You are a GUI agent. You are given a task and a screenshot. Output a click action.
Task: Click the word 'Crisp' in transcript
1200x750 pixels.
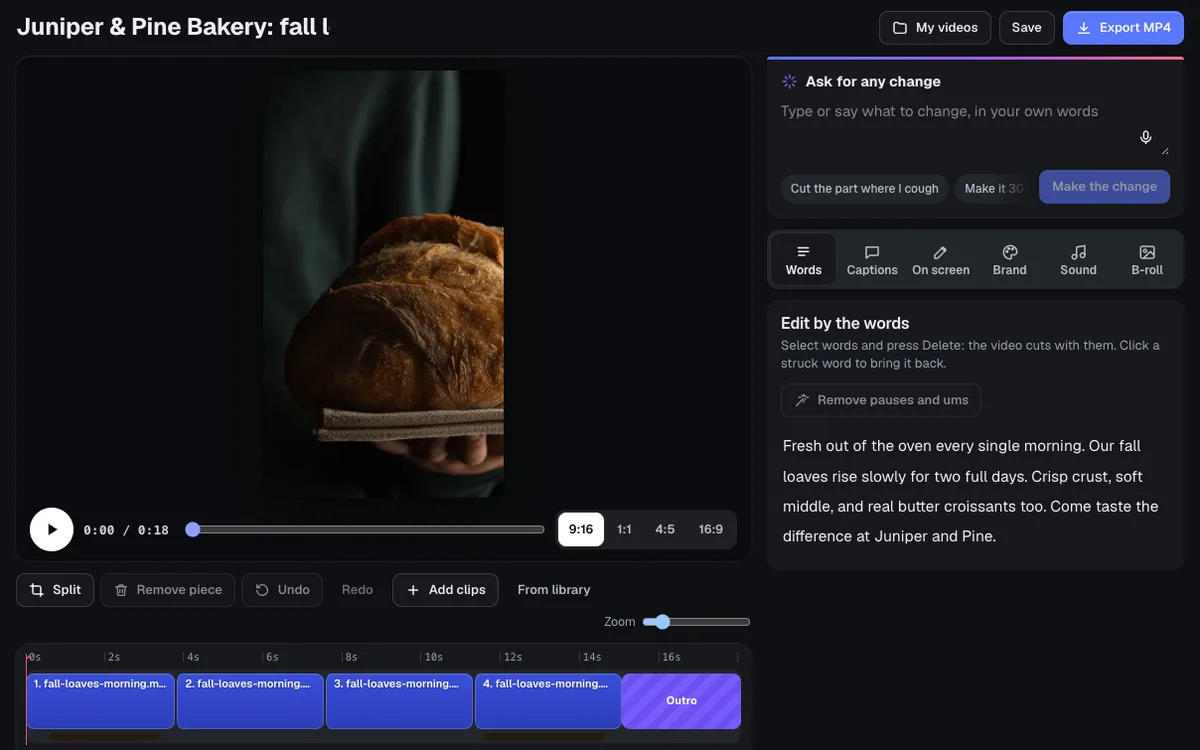pos(1050,476)
